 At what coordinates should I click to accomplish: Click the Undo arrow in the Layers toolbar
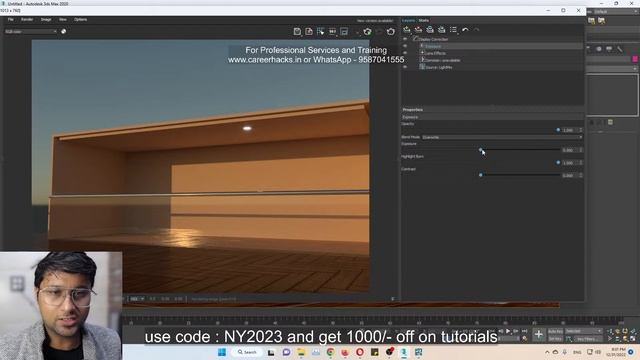[x=465, y=30]
